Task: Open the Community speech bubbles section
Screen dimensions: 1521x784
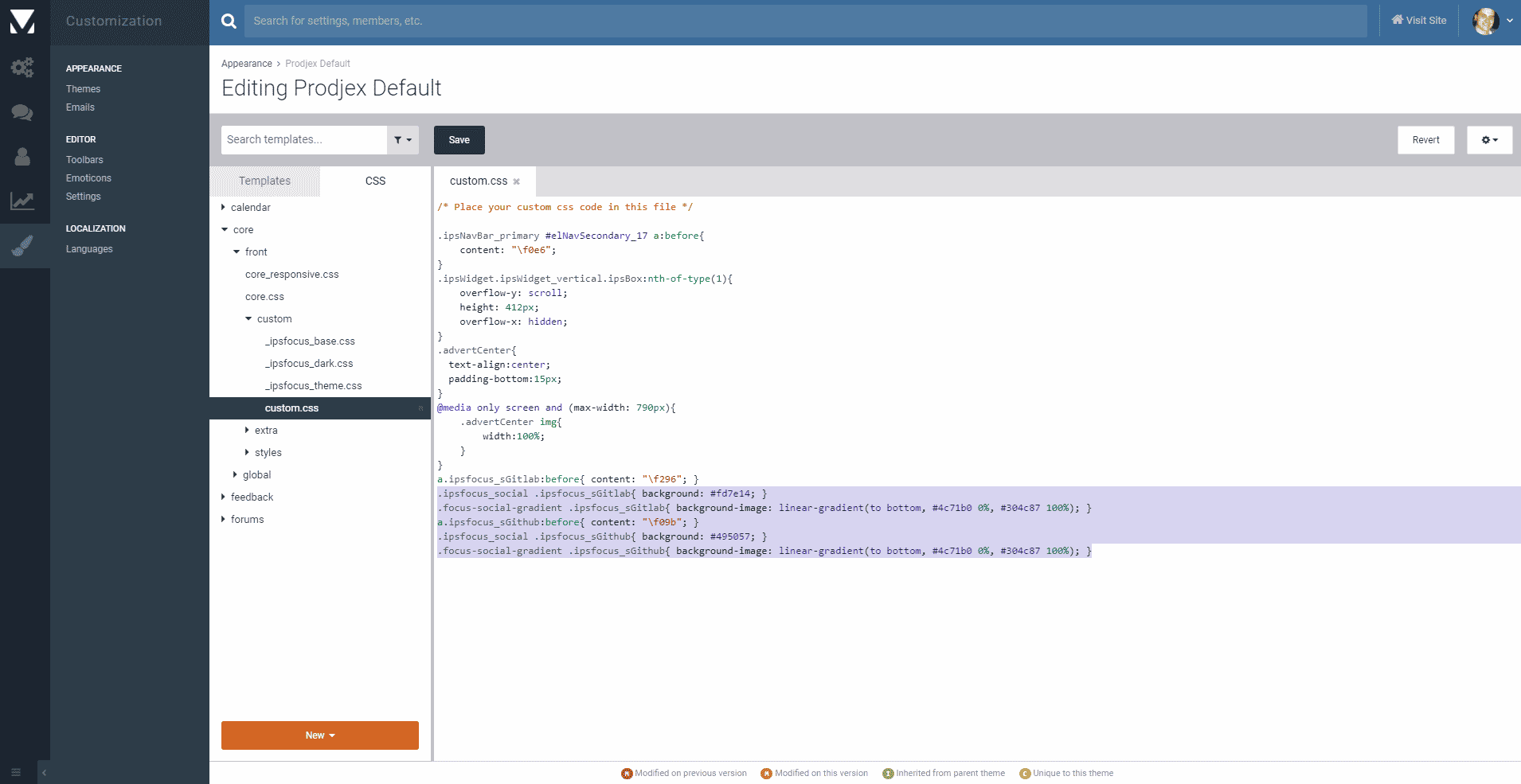Action: click(22, 112)
